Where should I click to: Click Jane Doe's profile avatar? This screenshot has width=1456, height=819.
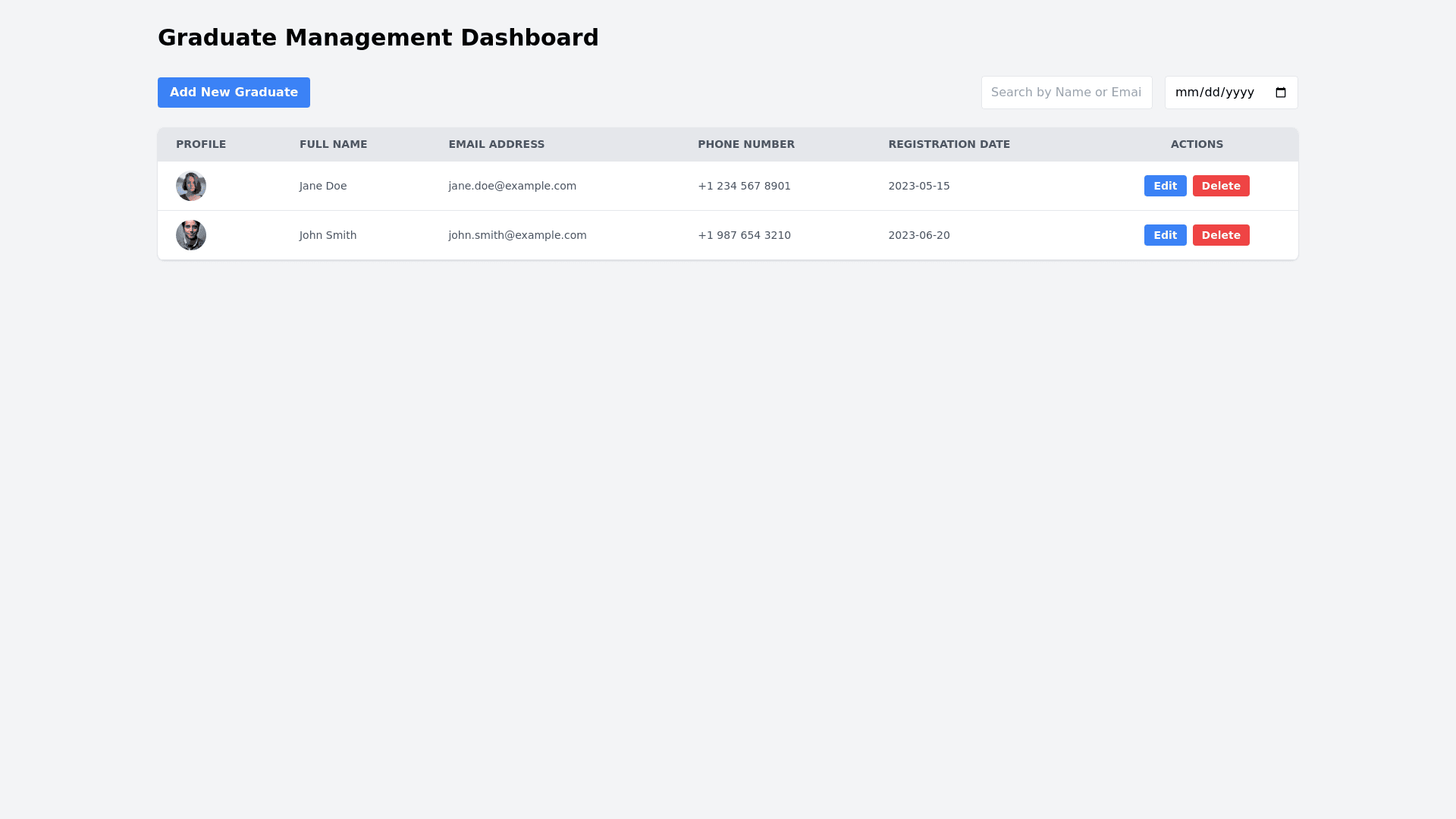pos(191,186)
